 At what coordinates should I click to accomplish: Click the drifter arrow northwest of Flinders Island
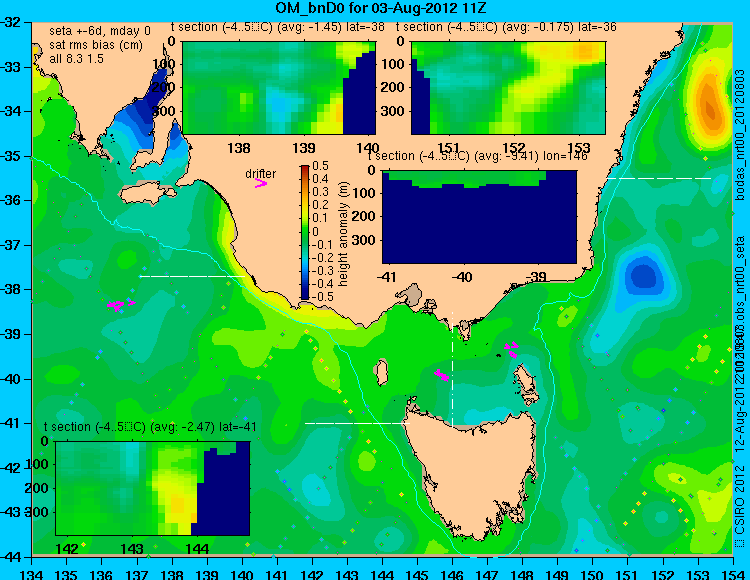[x=512, y=349]
